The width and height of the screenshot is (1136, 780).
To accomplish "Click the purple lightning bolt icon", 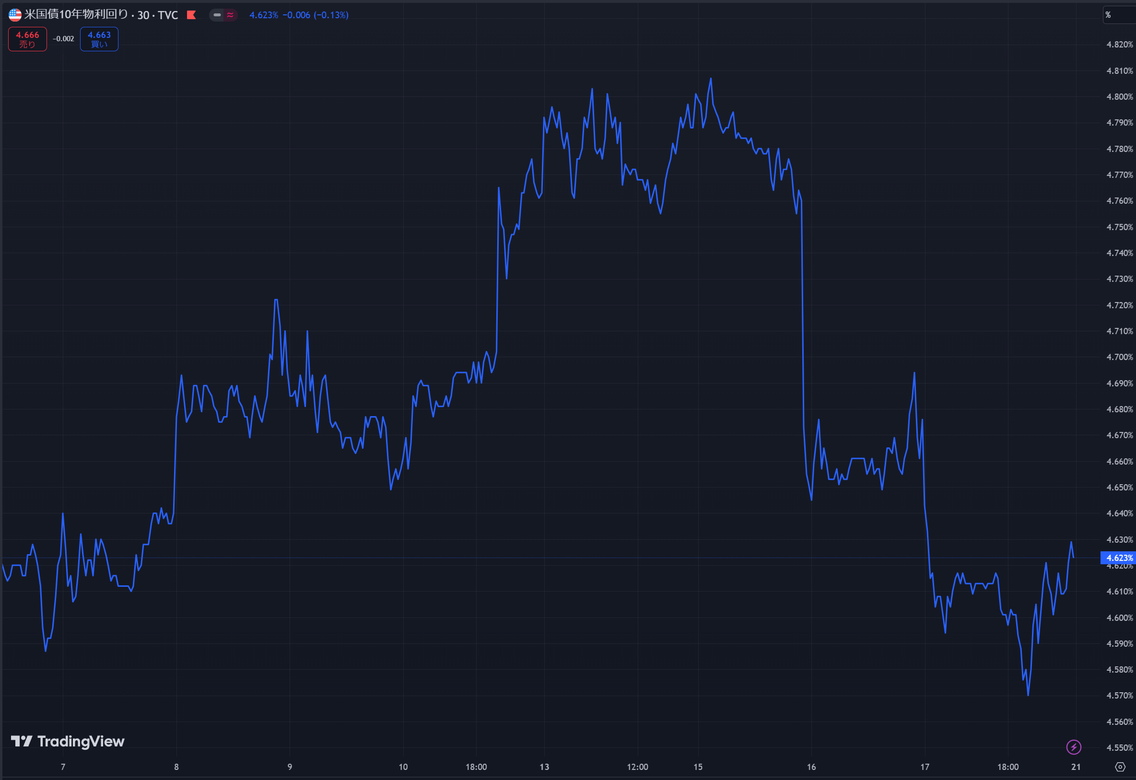I will tap(1074, 747).
